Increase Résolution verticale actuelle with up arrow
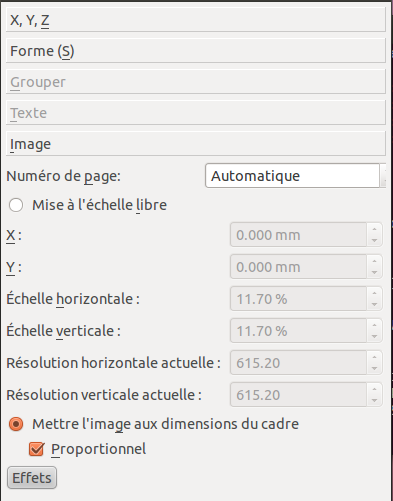 click(374, 389)
